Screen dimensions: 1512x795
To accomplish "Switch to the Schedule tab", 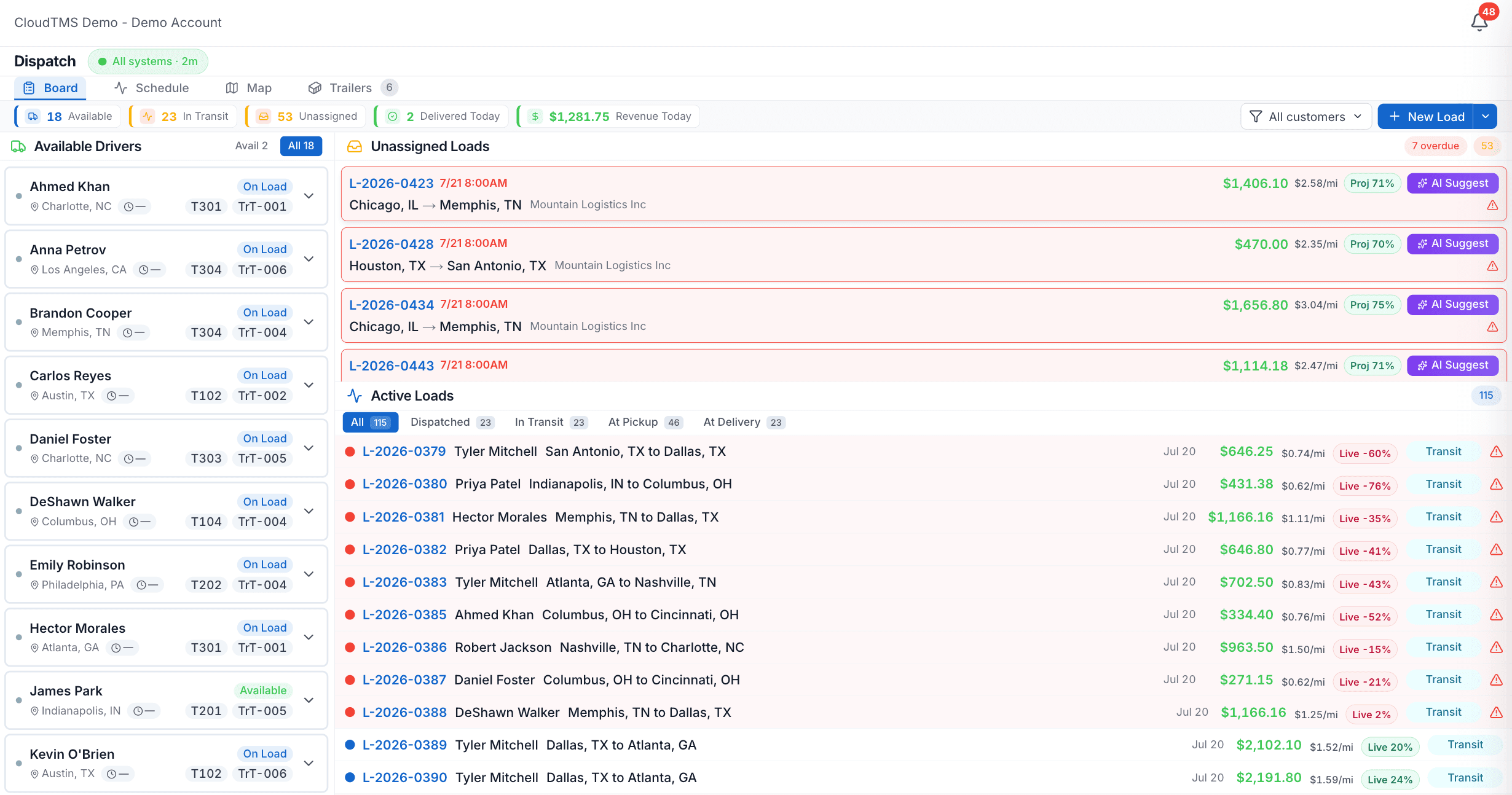I will [x=152, y=88].
